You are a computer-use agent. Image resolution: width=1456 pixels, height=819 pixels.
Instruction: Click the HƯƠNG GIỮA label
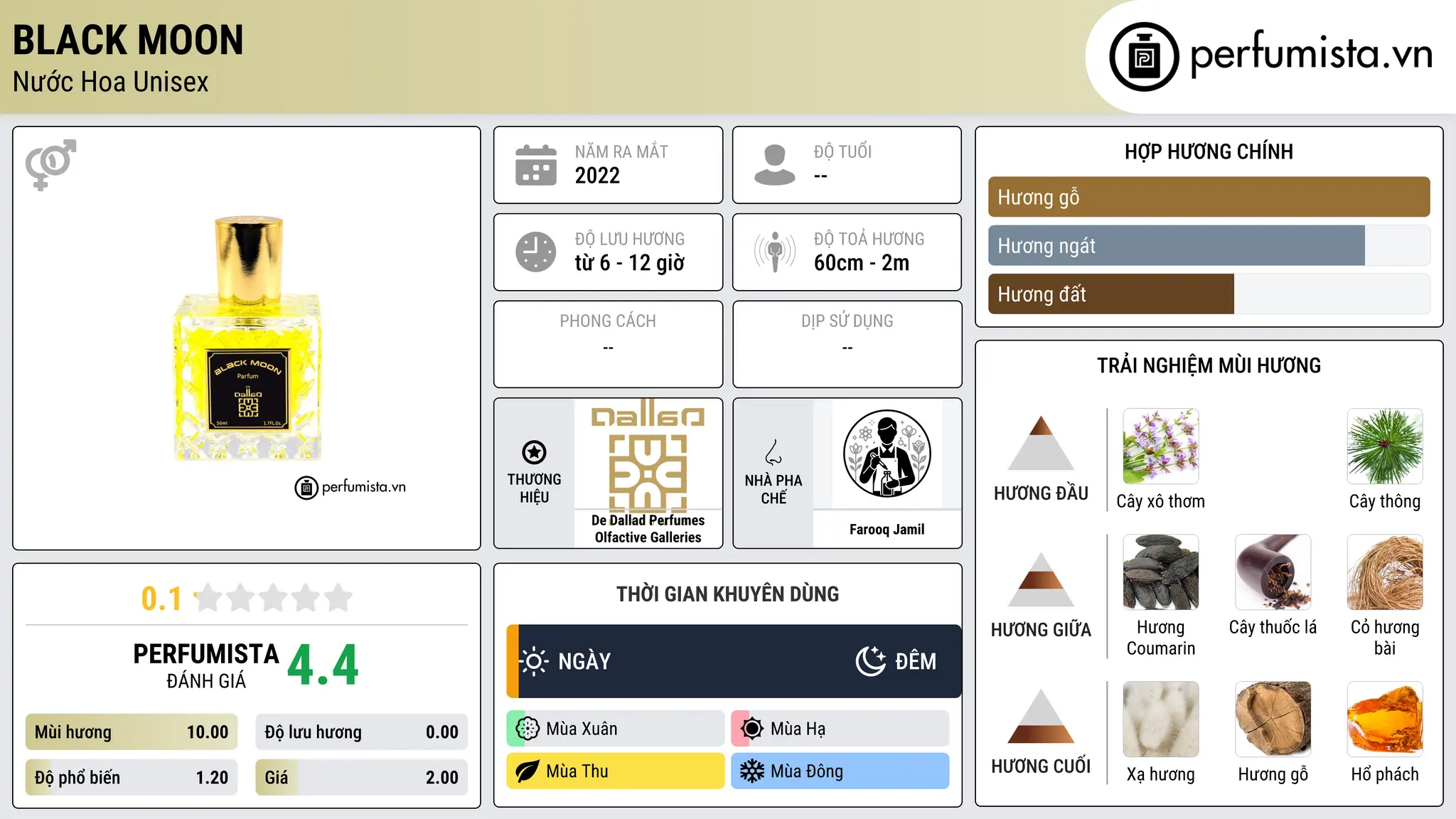1041,630
